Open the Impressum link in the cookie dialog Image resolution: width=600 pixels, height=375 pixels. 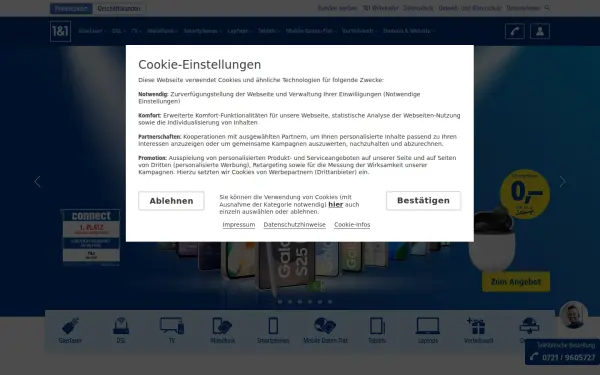239,225
